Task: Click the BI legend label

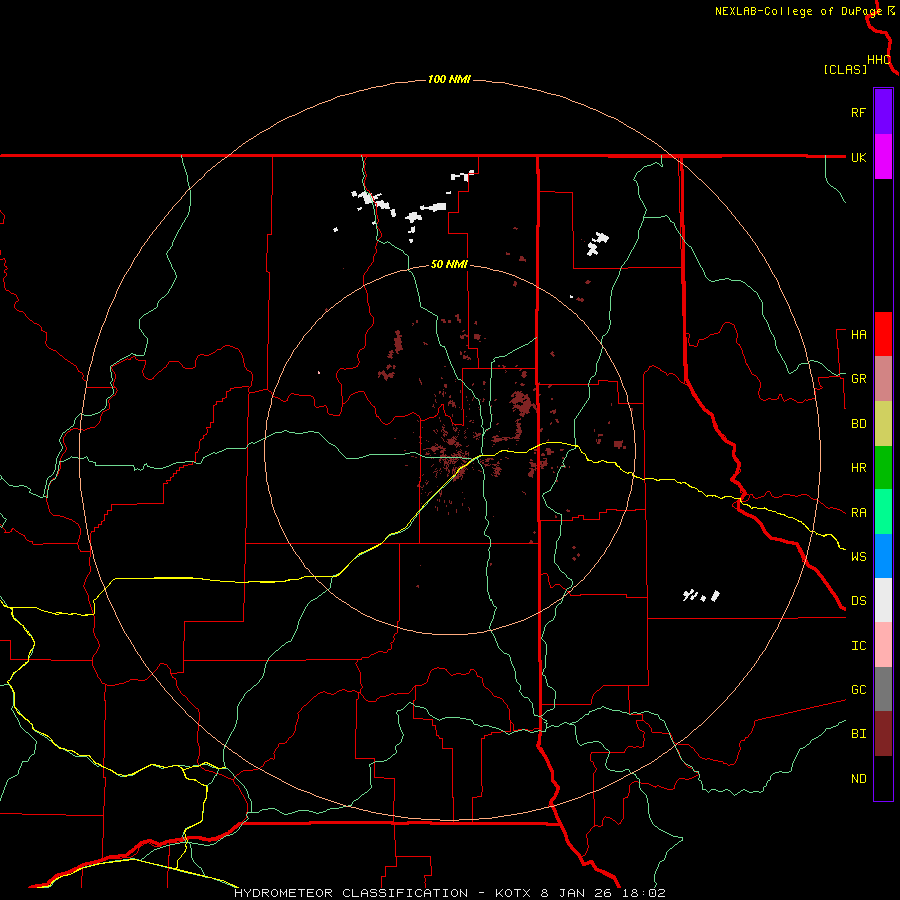Action: (858, 734)
